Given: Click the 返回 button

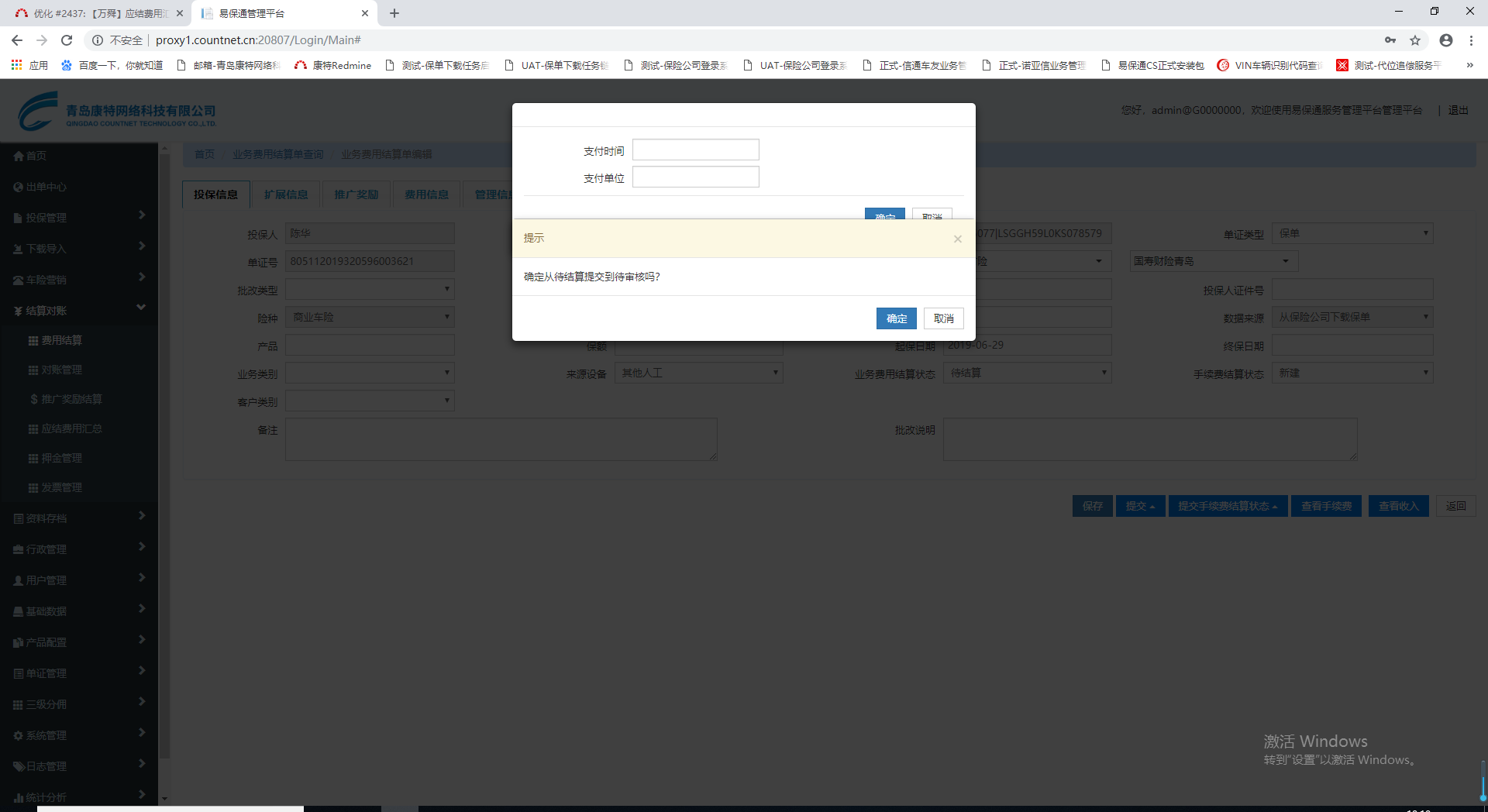Looking at the screenshot, I should [x=1456, y=506].
